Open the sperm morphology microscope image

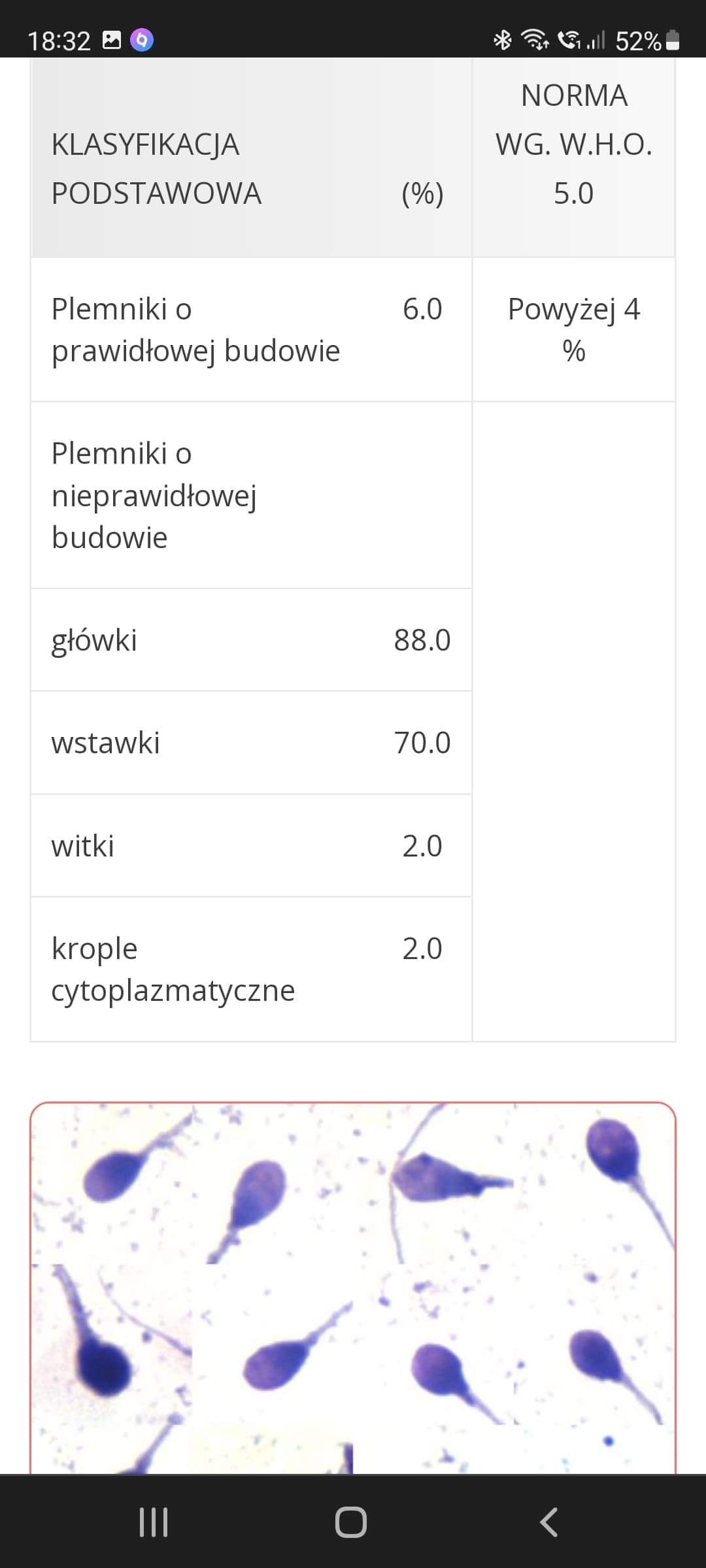(x=353, y=1287)
